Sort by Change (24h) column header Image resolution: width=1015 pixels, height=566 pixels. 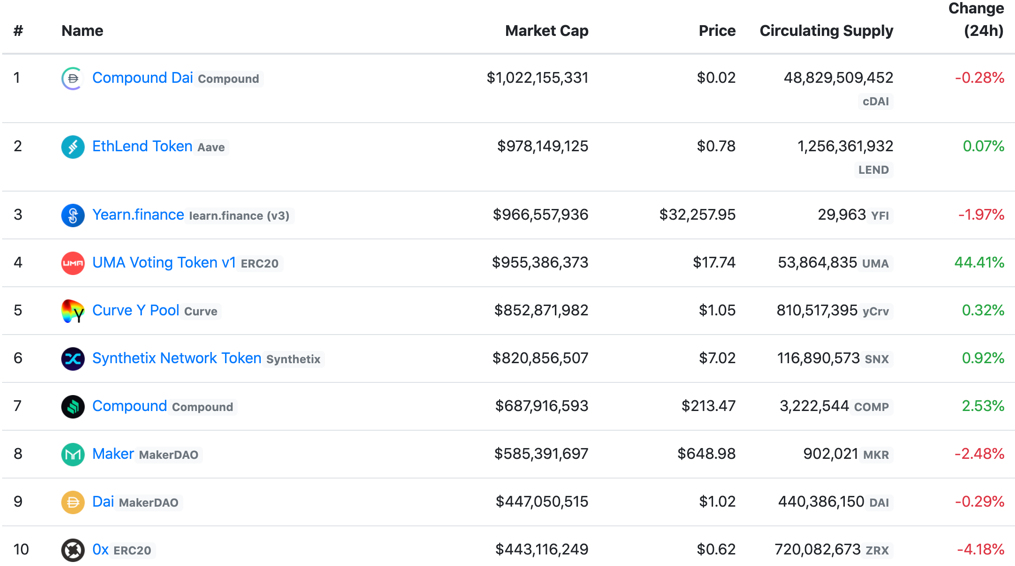[976, 19]
